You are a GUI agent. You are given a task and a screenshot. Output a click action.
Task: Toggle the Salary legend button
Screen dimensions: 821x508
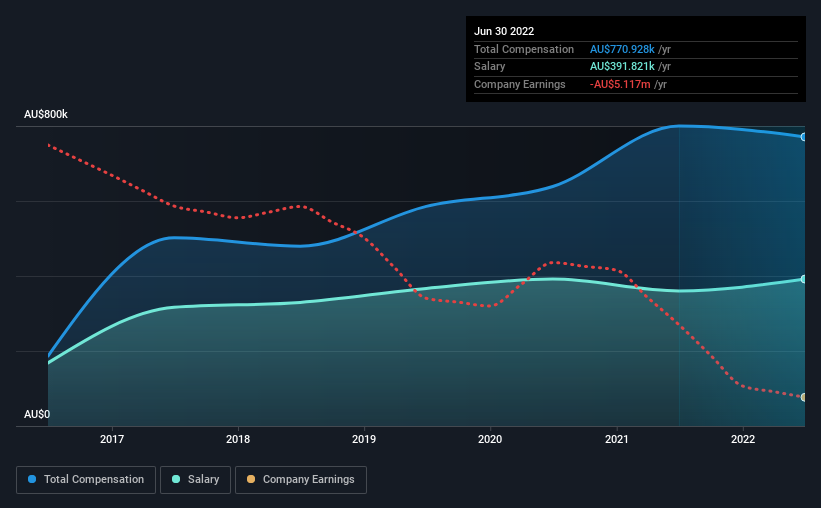click(195, 480)
